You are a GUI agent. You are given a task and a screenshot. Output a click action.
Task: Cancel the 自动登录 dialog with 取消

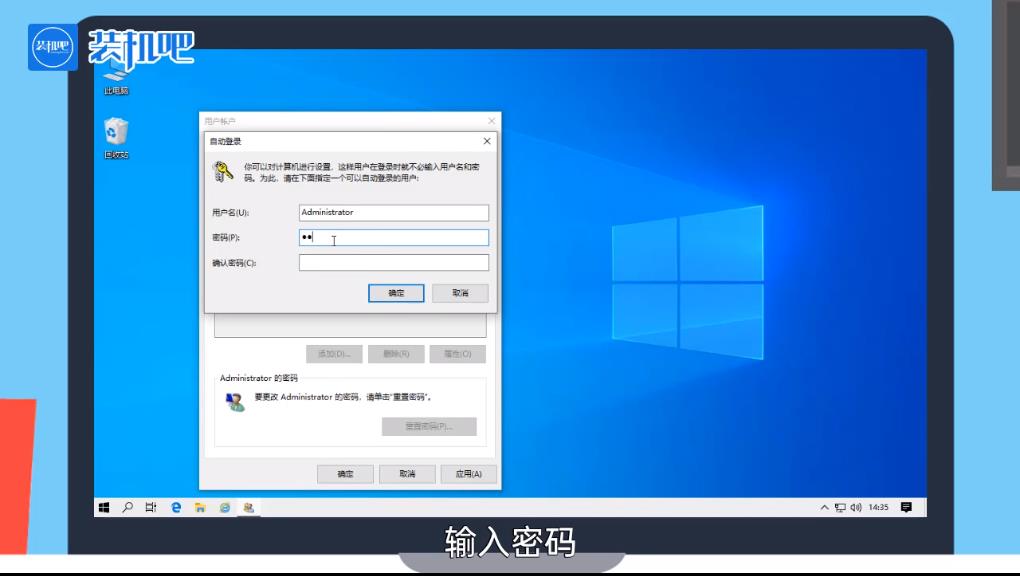[x=460, y=293]
